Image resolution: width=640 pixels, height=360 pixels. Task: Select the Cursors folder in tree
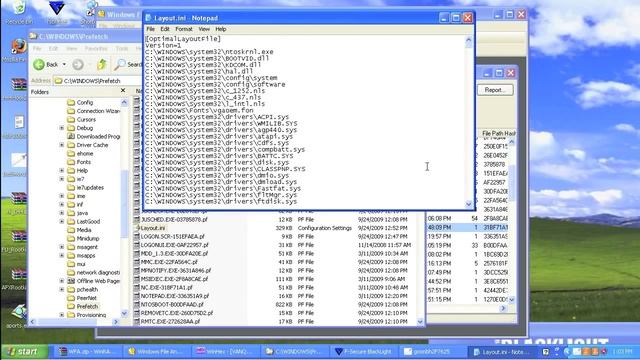(86, 120)
